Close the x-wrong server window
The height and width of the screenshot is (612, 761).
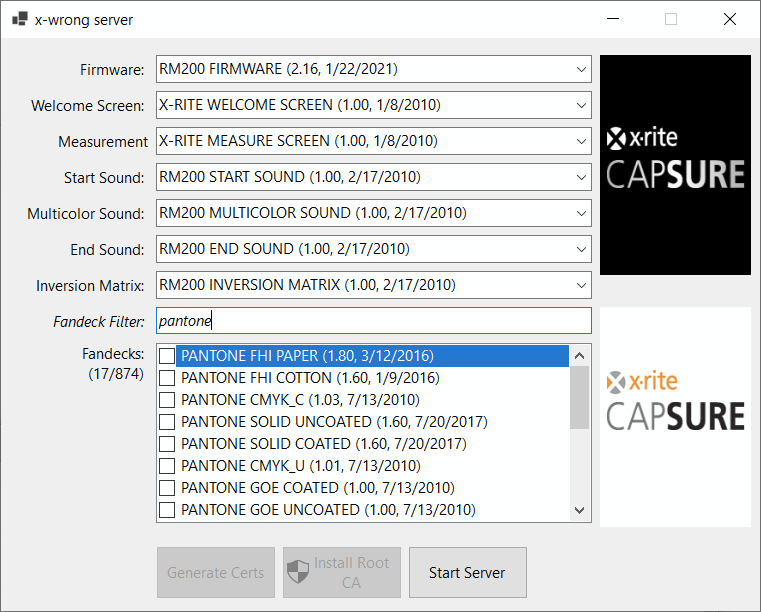(x=729, y=19)
